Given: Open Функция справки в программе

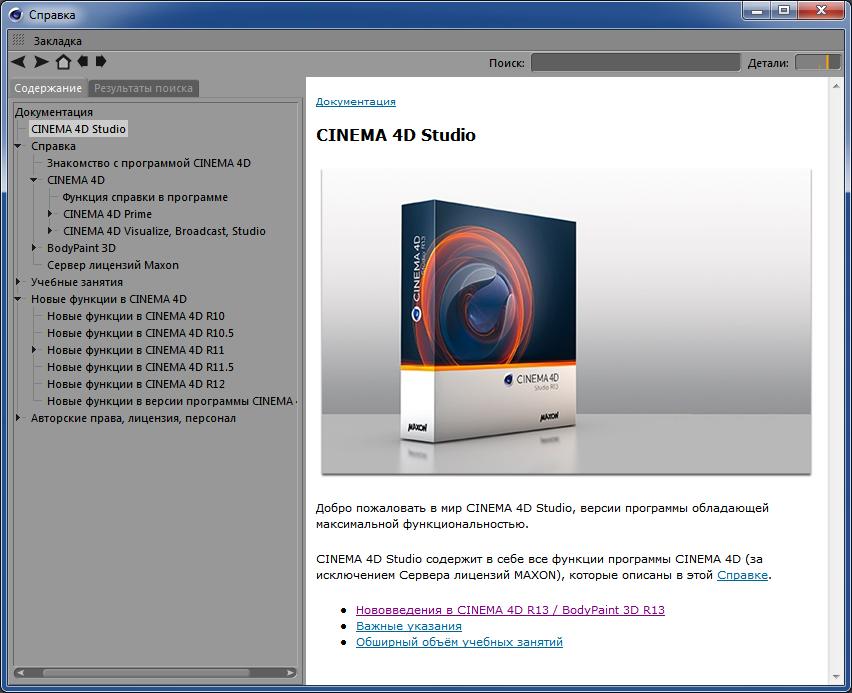Looking at the screenshot, I should pos(145,197).
